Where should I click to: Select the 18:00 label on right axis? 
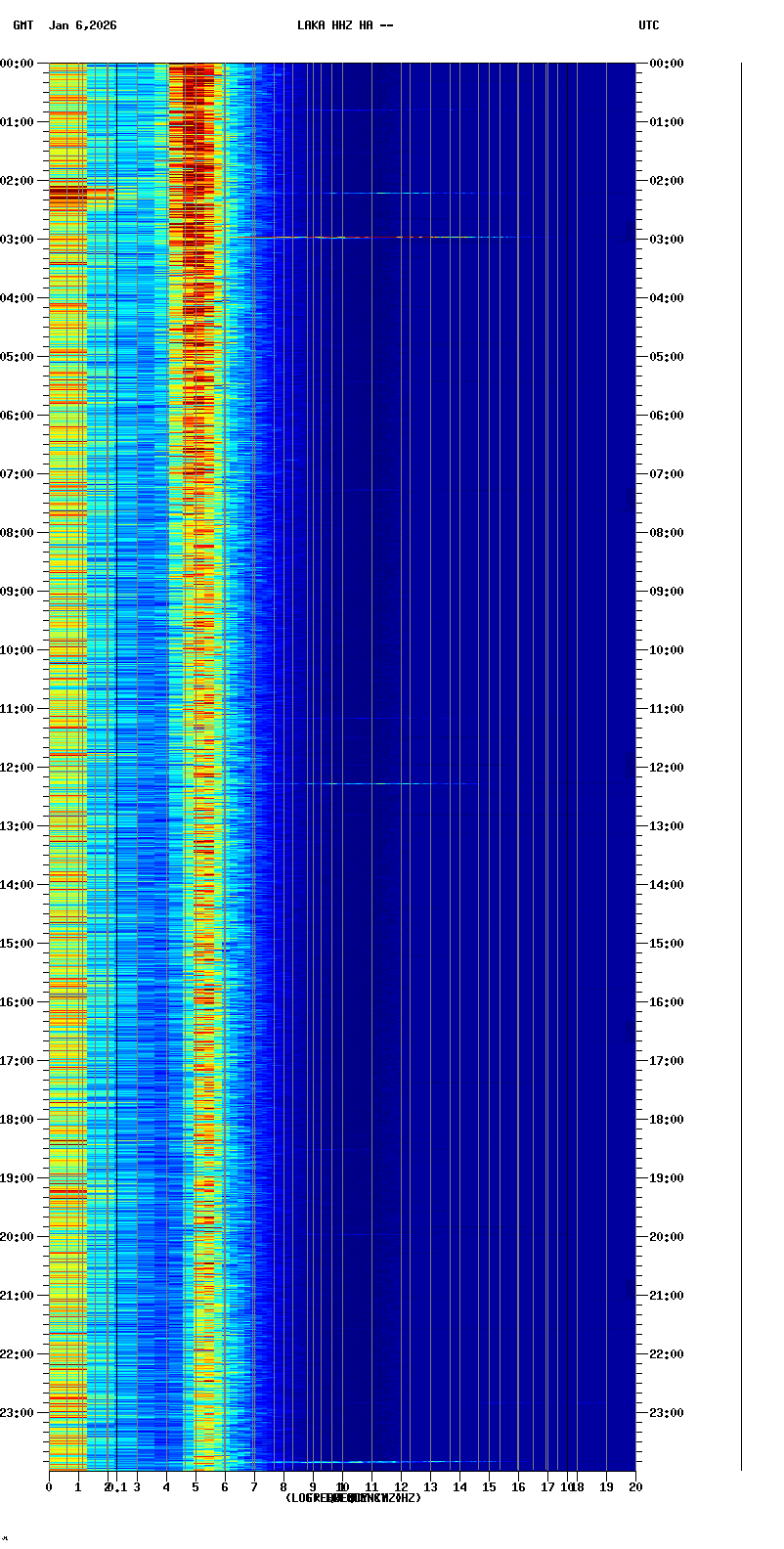click(667, 1120)
